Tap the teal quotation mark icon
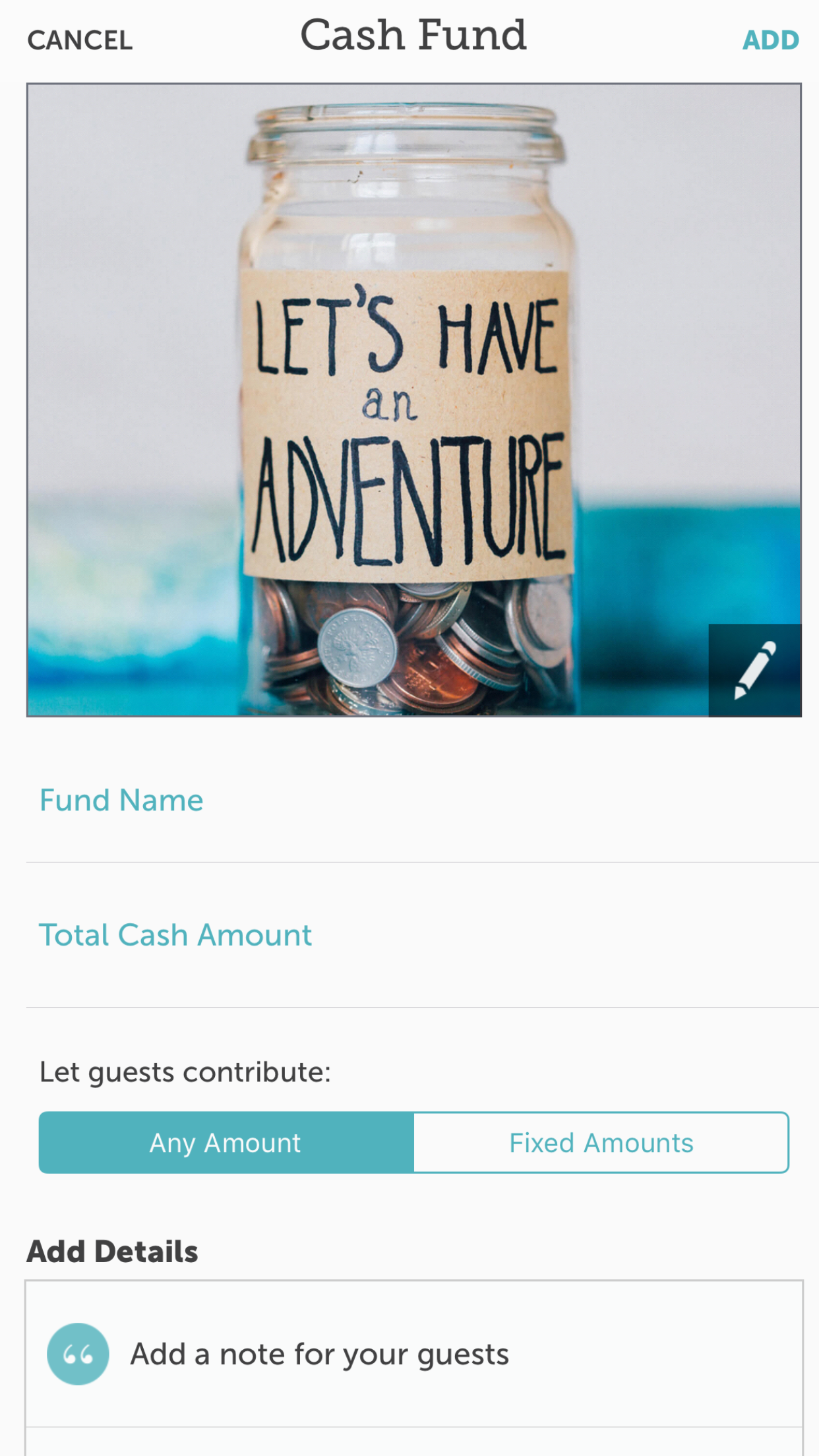Viewport: 819px width, 1456px height. (78, 1354)
